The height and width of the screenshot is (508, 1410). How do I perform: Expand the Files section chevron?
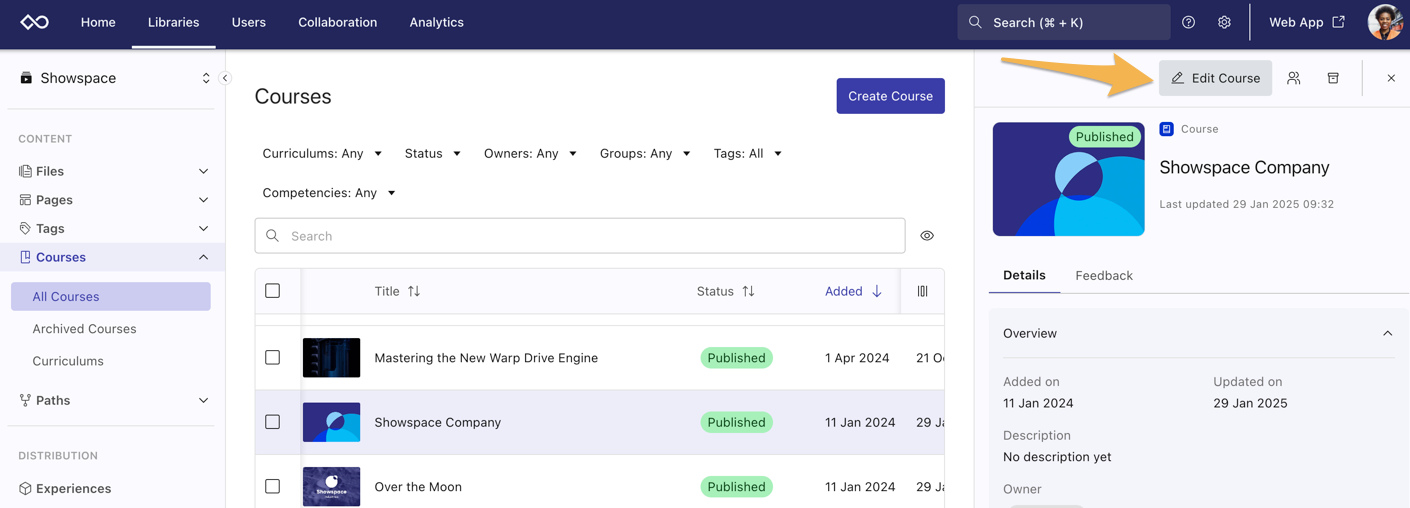[x=203, y=171]
